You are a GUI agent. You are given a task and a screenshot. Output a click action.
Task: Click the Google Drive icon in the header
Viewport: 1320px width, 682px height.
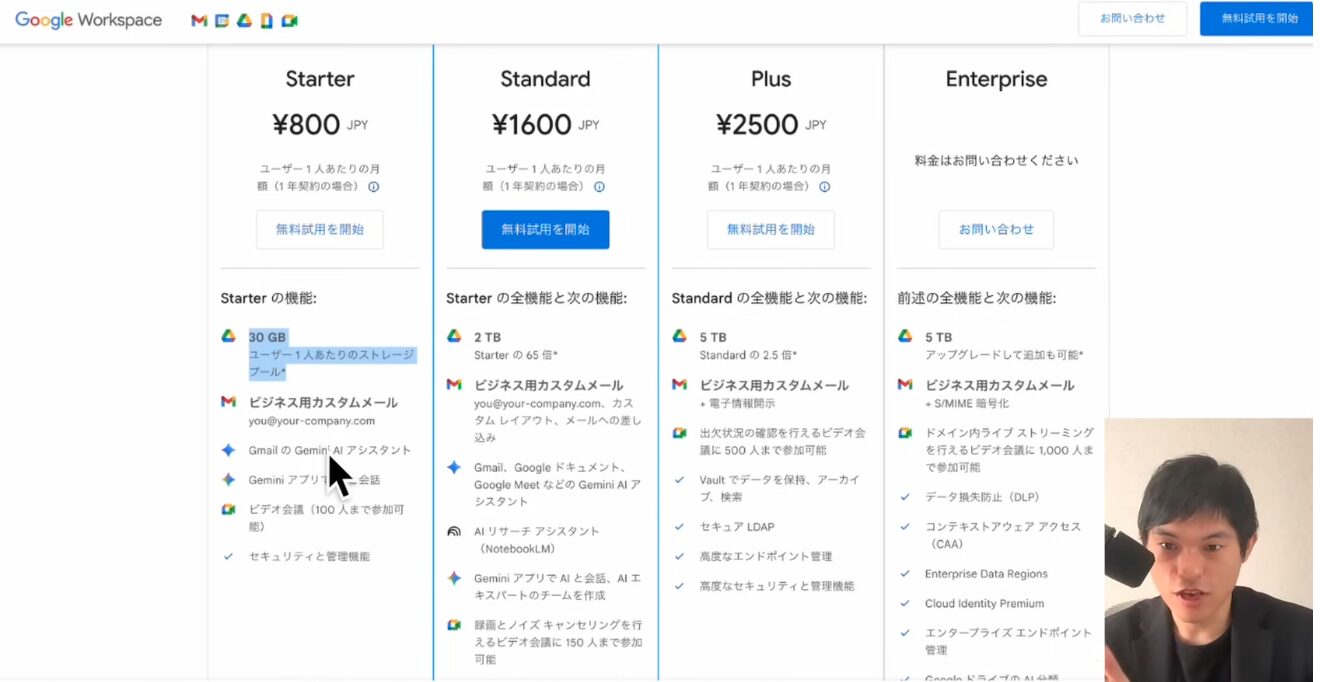[244, 20]
